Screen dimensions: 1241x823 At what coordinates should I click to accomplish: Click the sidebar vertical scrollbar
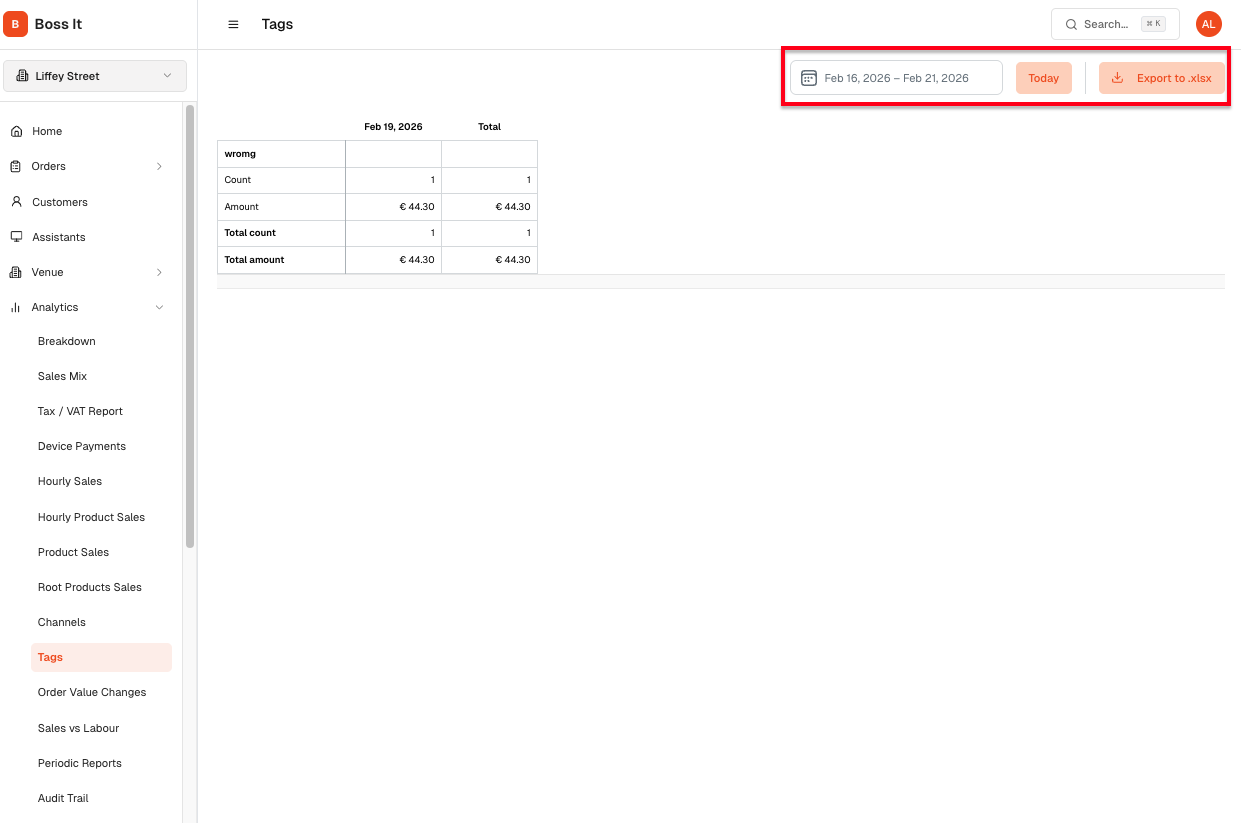pyautogui.click(x=190, y=330)
